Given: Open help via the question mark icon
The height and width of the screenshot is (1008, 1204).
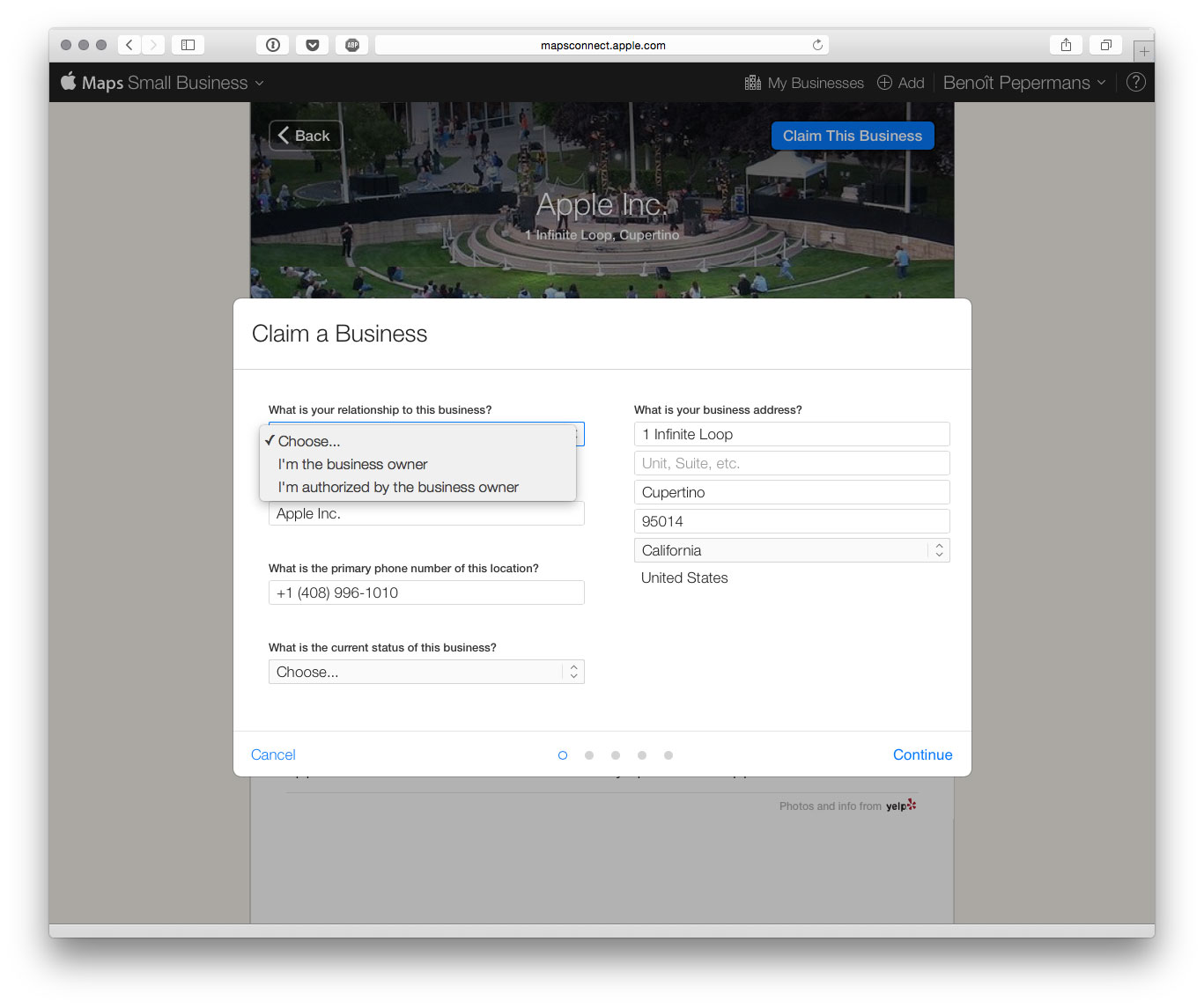Looking at the screenshot, I should pyautogui.click(x=1136, y=83).
